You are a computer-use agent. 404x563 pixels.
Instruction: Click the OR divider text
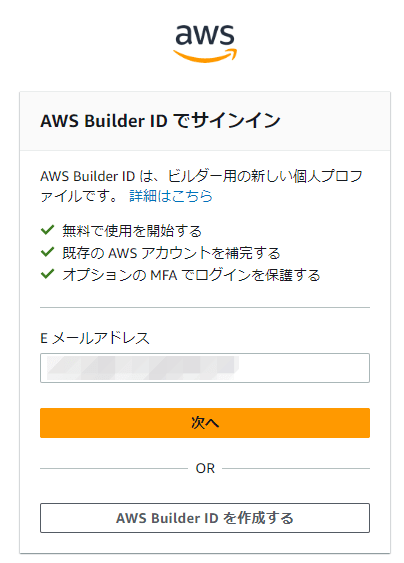tap(205, 469)
